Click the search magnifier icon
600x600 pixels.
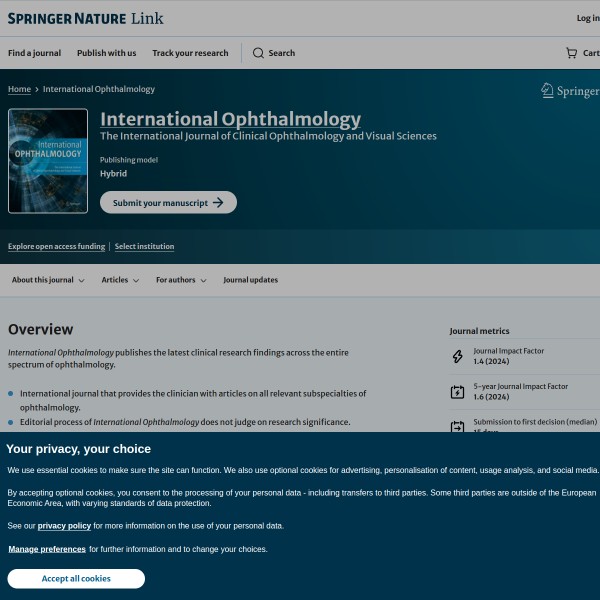(258, 53)
